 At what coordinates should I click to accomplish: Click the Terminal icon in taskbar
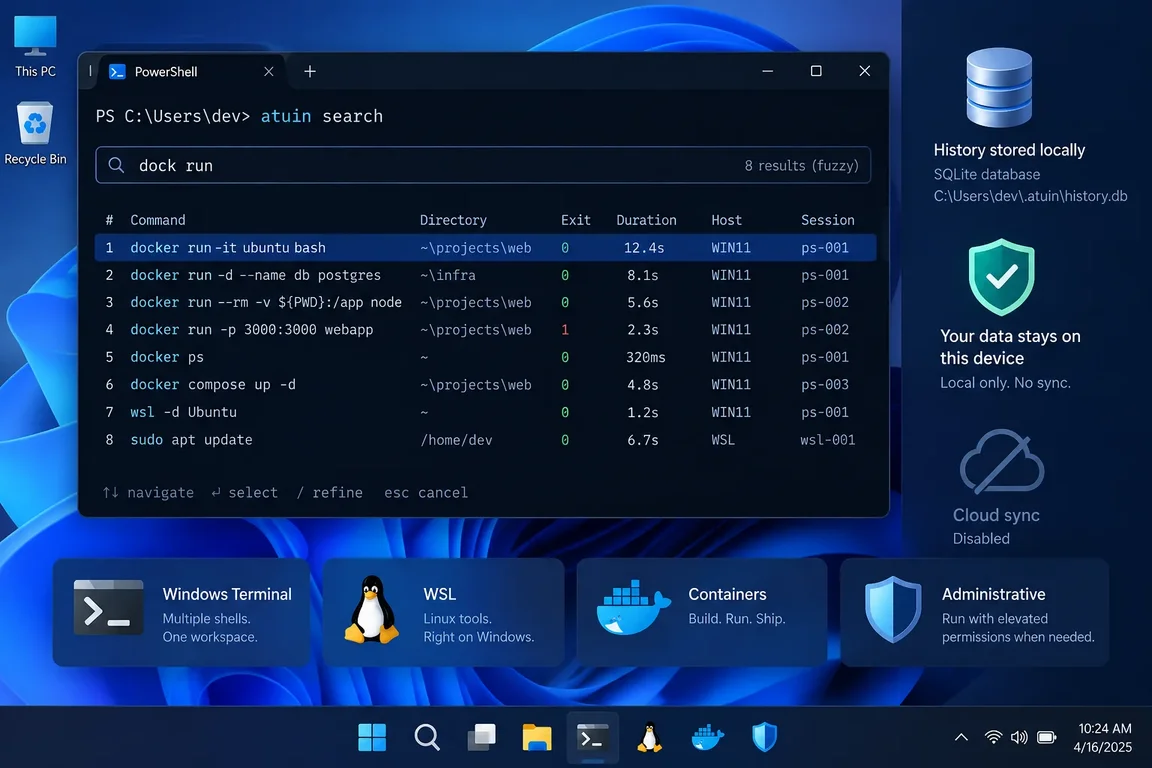pos(592,737)
